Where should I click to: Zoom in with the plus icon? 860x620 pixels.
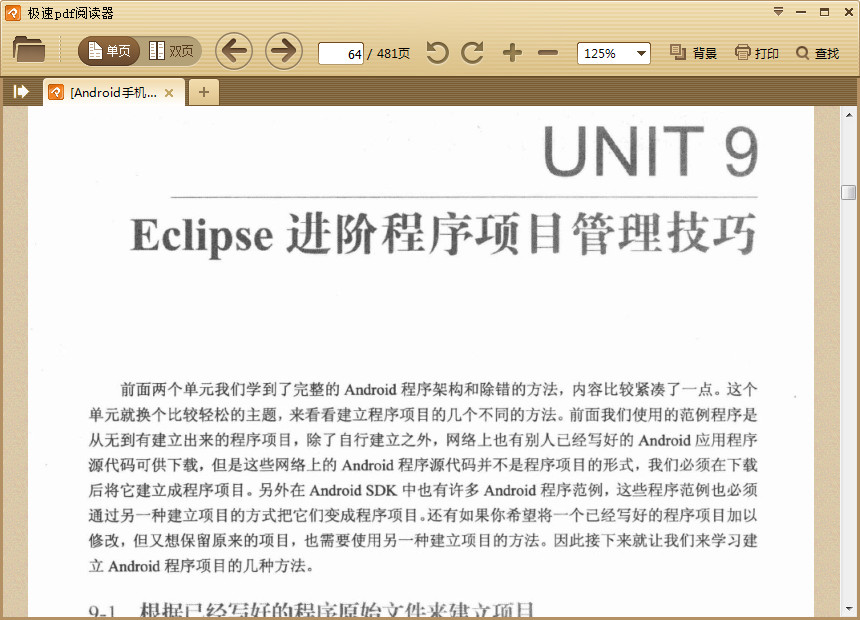[512, 53]
